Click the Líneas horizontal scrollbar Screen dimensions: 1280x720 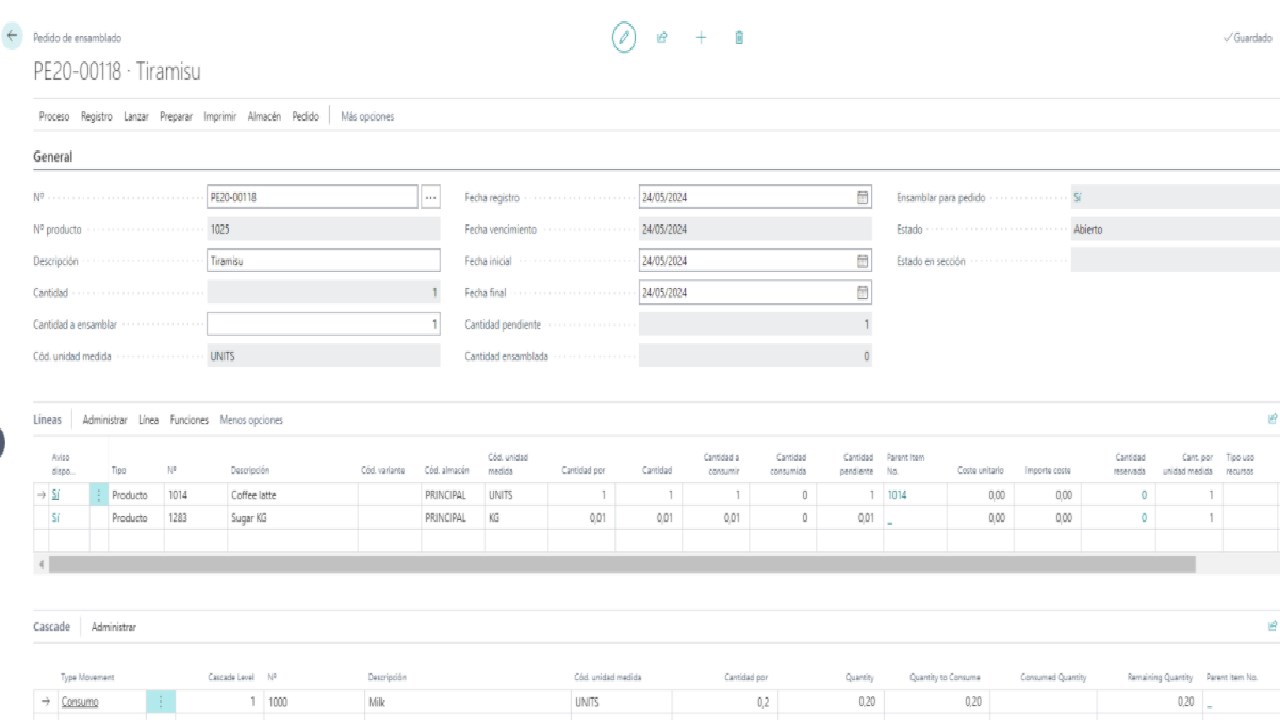(622, 565)
